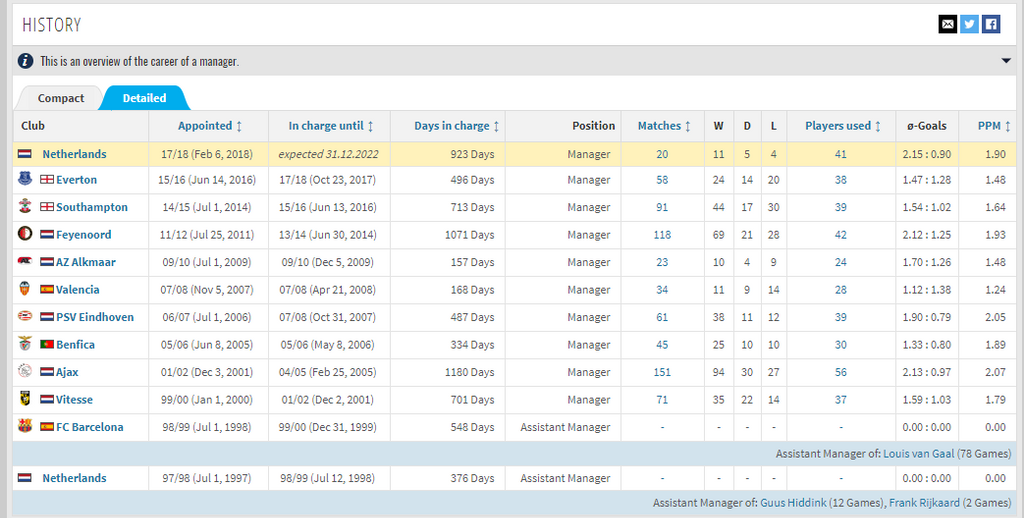Screen dimensions: 1024x518
Task: Click the Southampton club crest icon
Action: [25, 206]
